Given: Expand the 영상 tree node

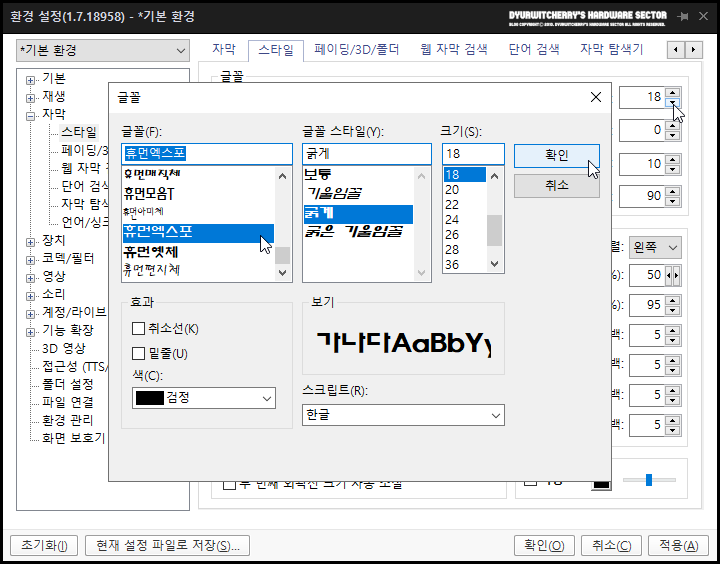Looking at the screenshot, I should click(30, 278).
